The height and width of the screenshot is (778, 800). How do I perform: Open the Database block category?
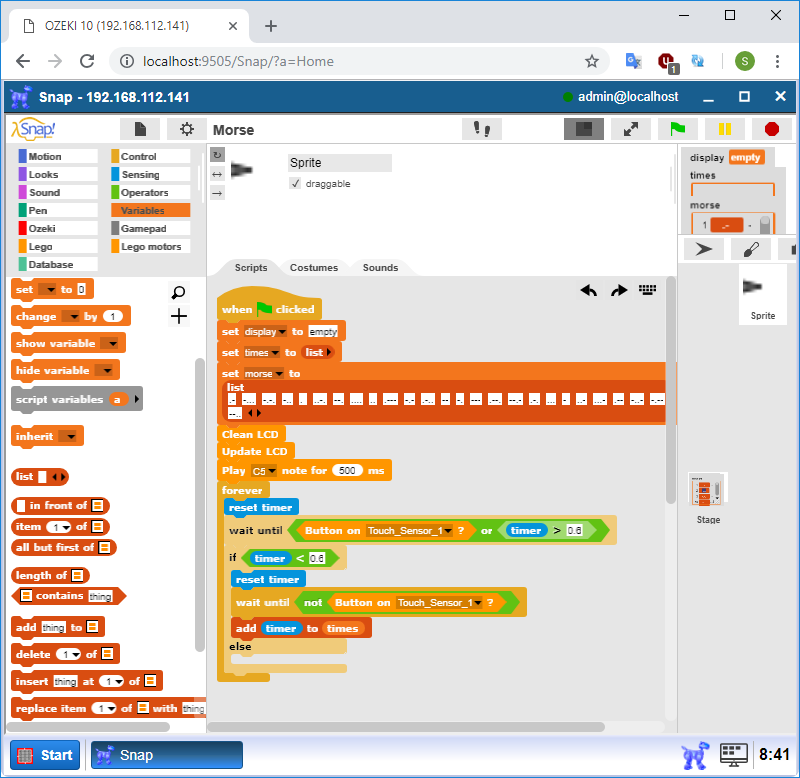[x=57, y=264]
